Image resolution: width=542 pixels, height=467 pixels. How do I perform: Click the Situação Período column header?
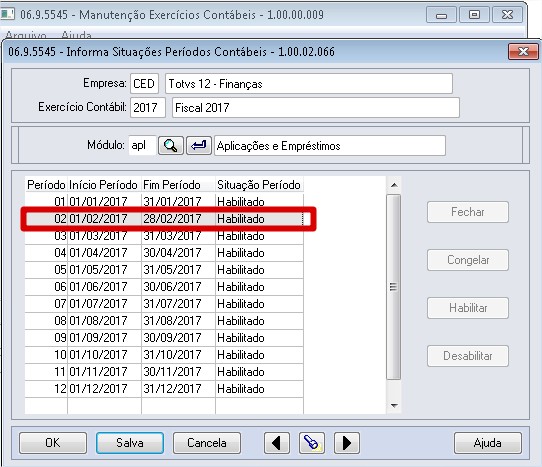click(x=259, y=185)
